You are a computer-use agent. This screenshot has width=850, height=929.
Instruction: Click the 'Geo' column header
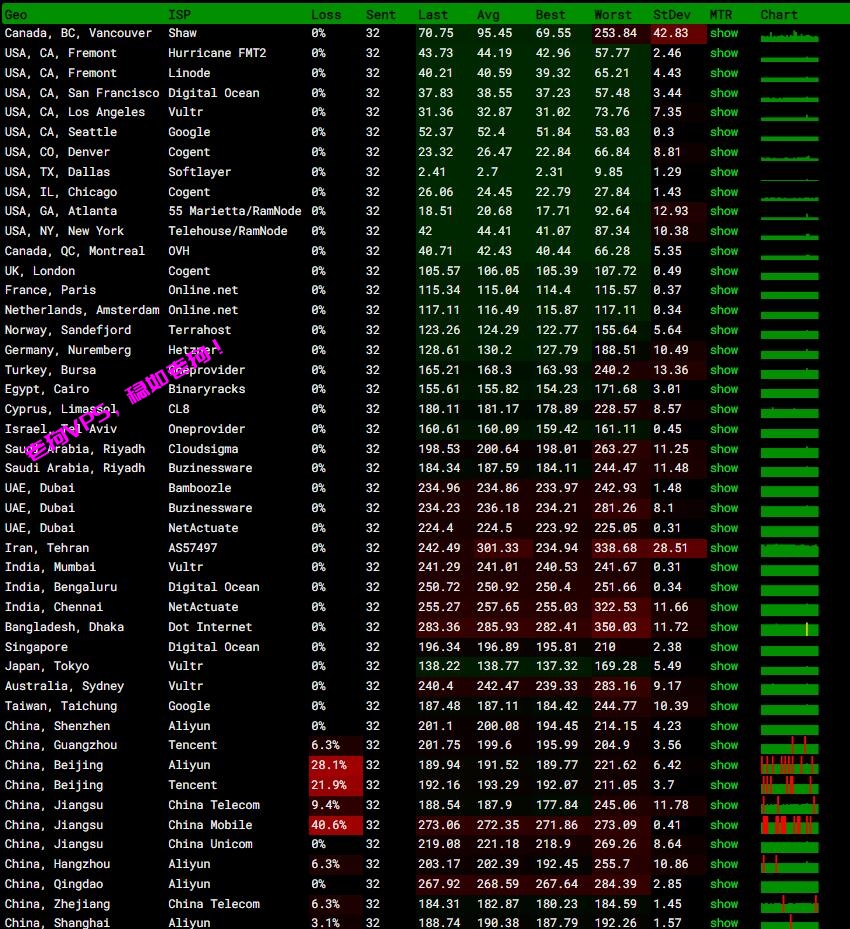tap(16, 15)
